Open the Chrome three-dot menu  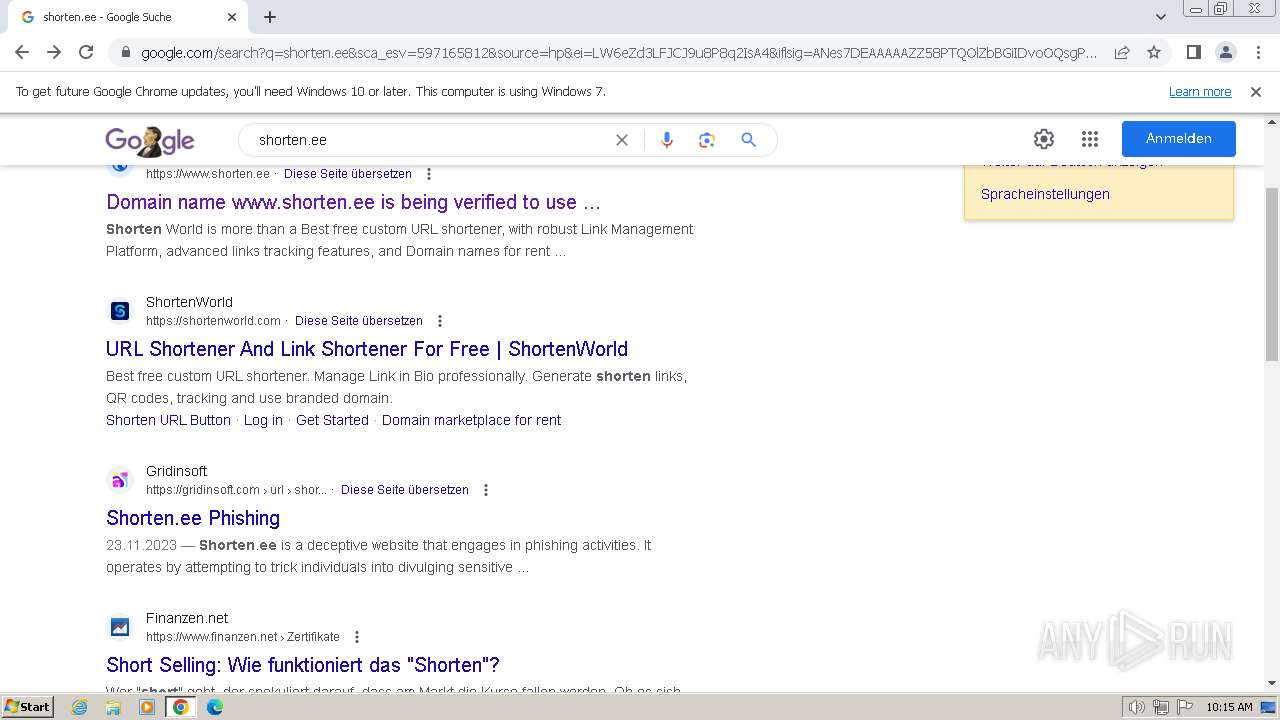coord(1258,52)
